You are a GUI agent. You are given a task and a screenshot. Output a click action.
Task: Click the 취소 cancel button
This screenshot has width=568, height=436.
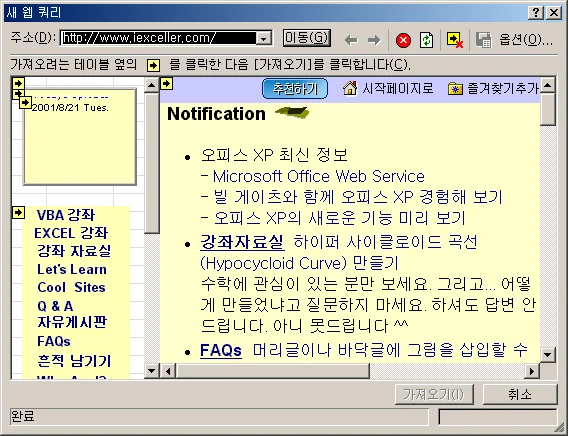point(520,394)
